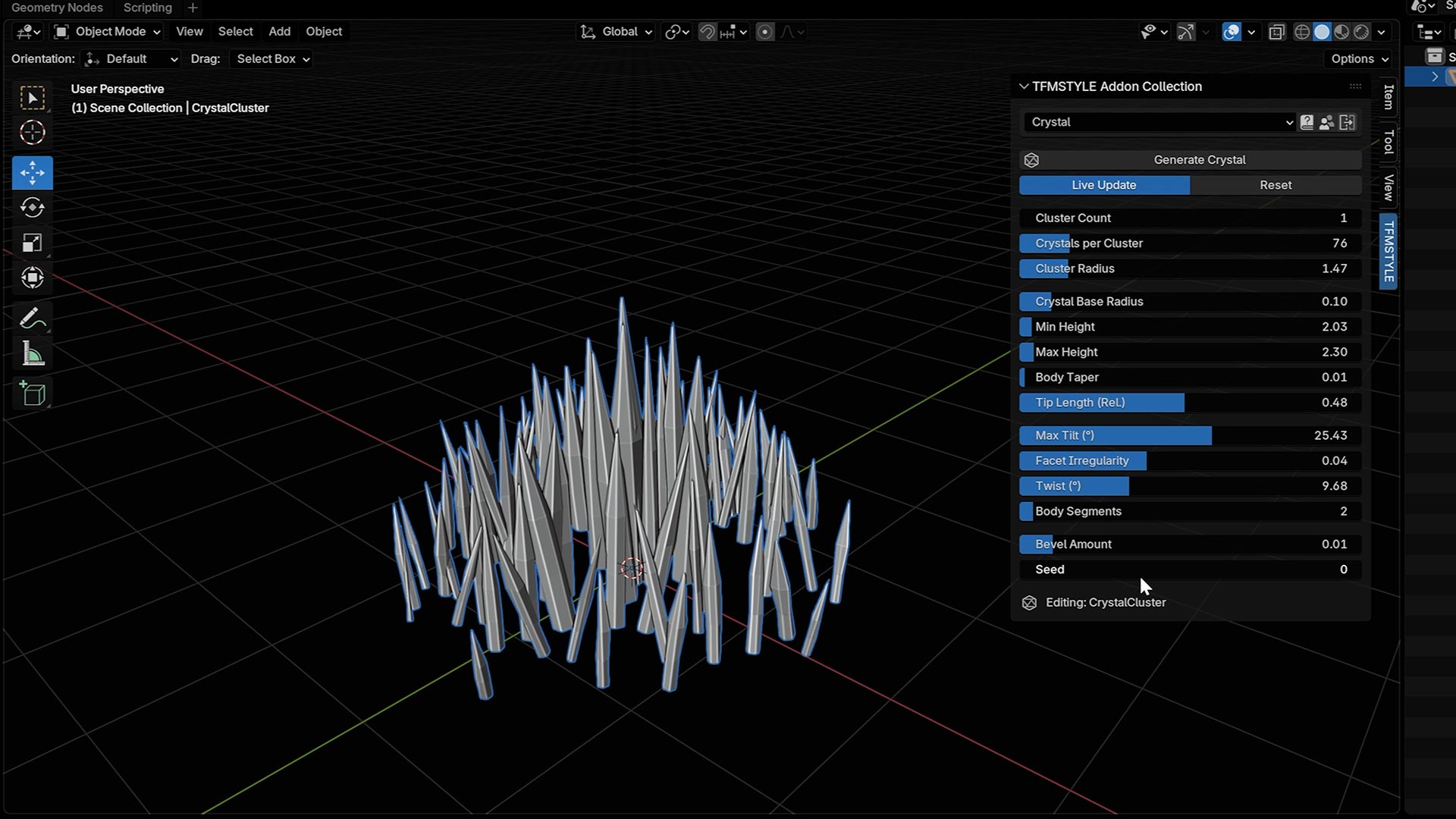Click the Max Tilt slider
The width and height of the screenshot is (1456, 819).
coord(1190,435)
